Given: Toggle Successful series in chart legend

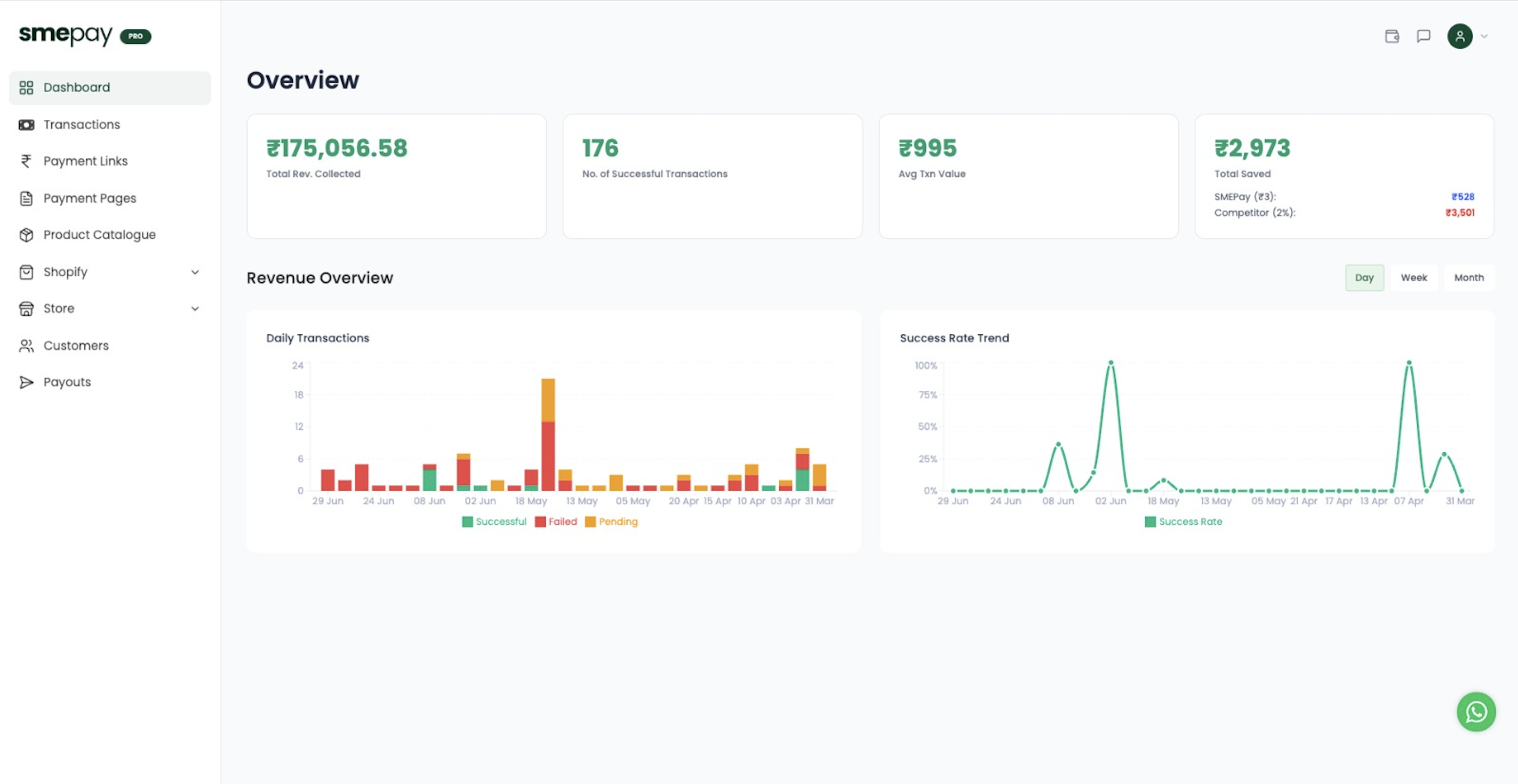Looking at the screenshot, I should pos(494,522).
